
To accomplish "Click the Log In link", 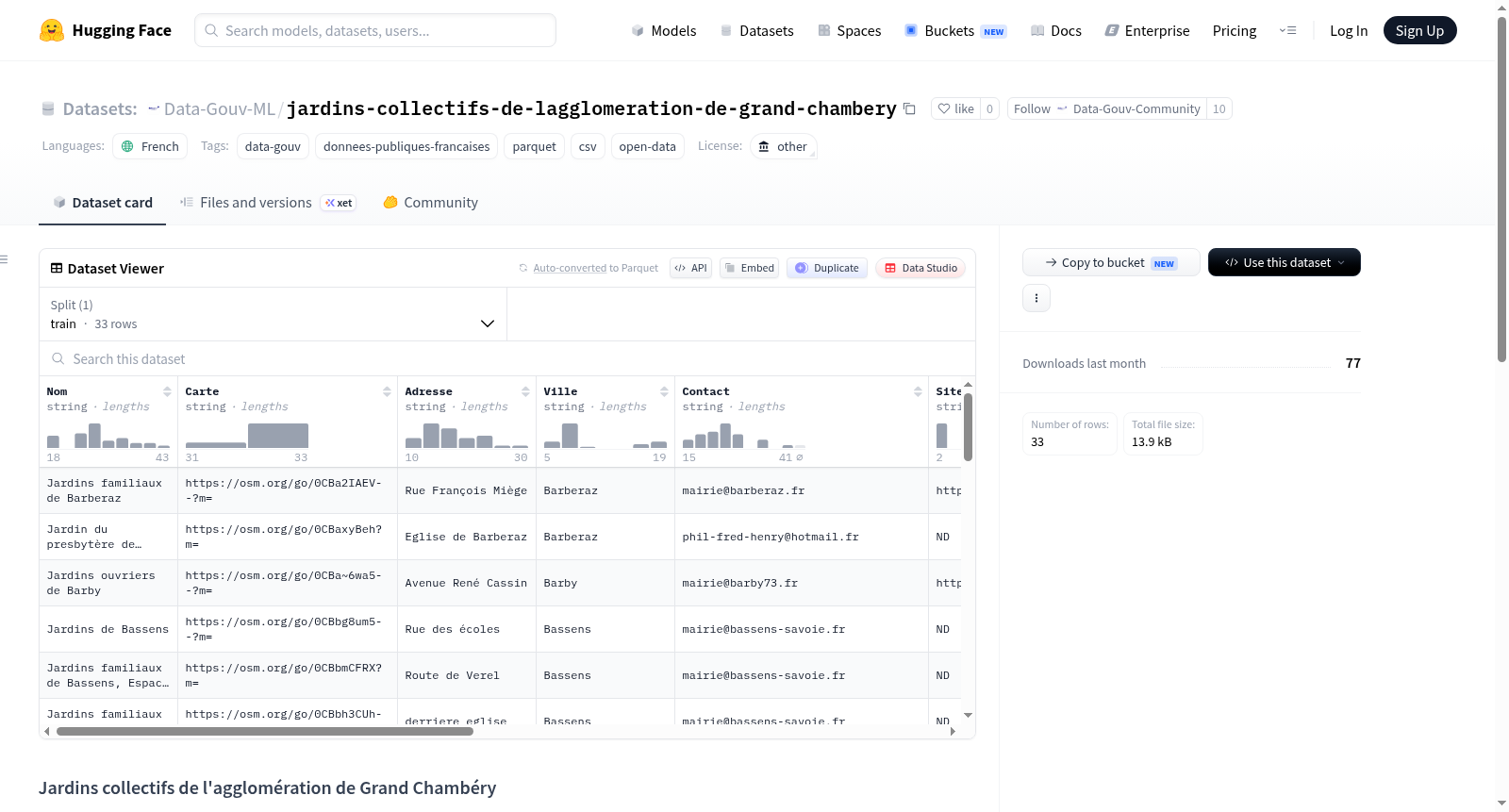I will point(1349,30).
